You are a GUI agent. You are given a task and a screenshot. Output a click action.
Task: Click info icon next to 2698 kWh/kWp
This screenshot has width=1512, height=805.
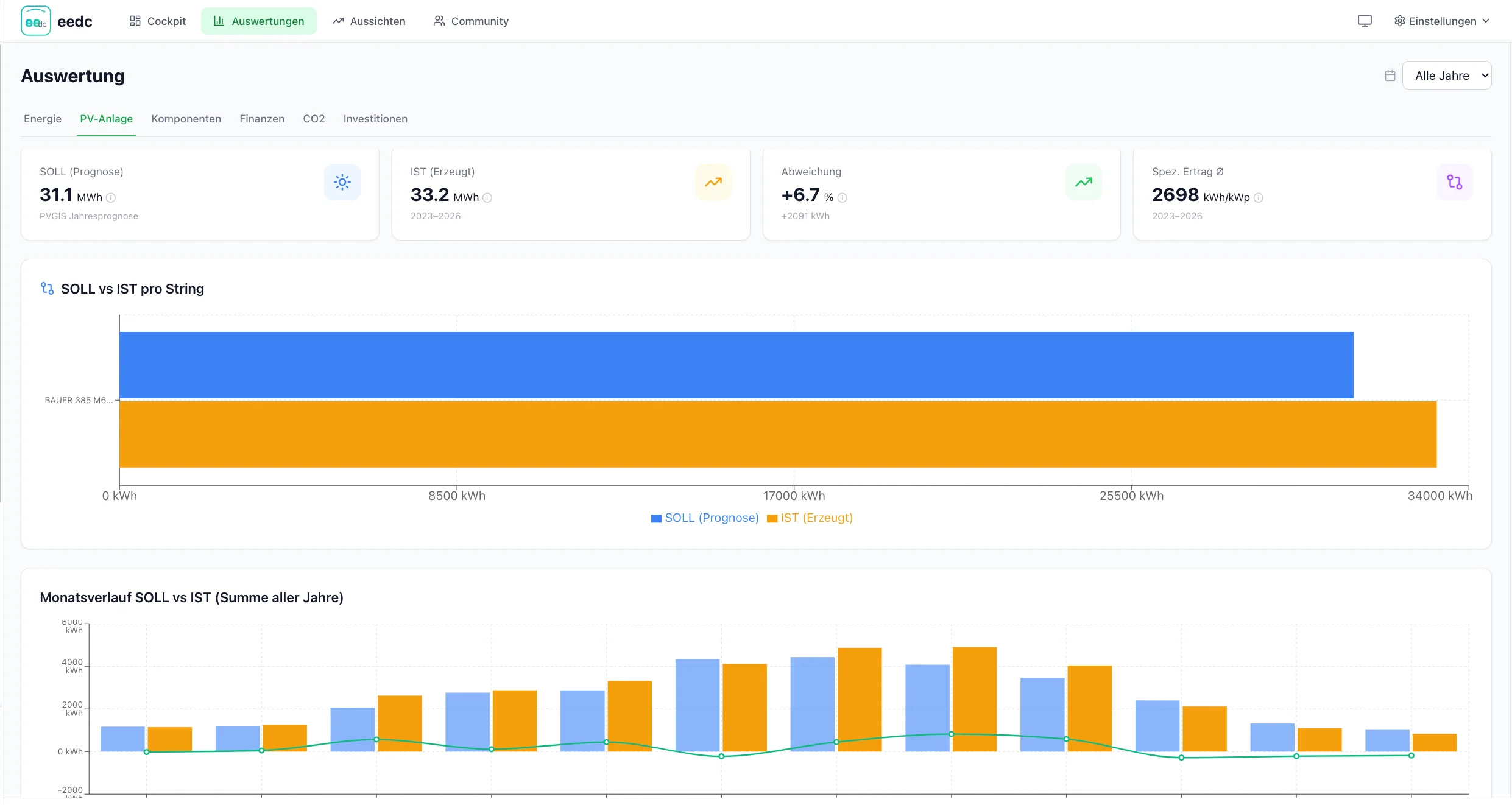point(1259,198)
